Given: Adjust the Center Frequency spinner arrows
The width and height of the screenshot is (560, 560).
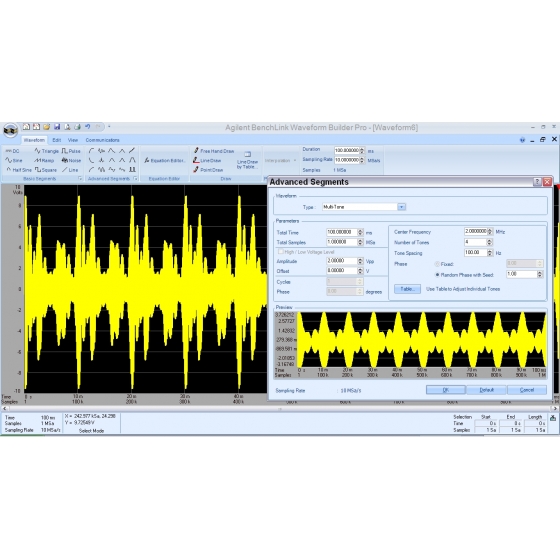Looking at the screenshot, I should tap(490, 231).
